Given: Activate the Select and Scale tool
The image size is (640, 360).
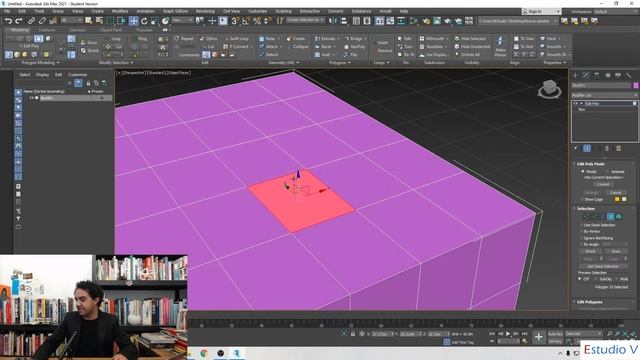Looking at the screenshot, I should coord(155,21).
